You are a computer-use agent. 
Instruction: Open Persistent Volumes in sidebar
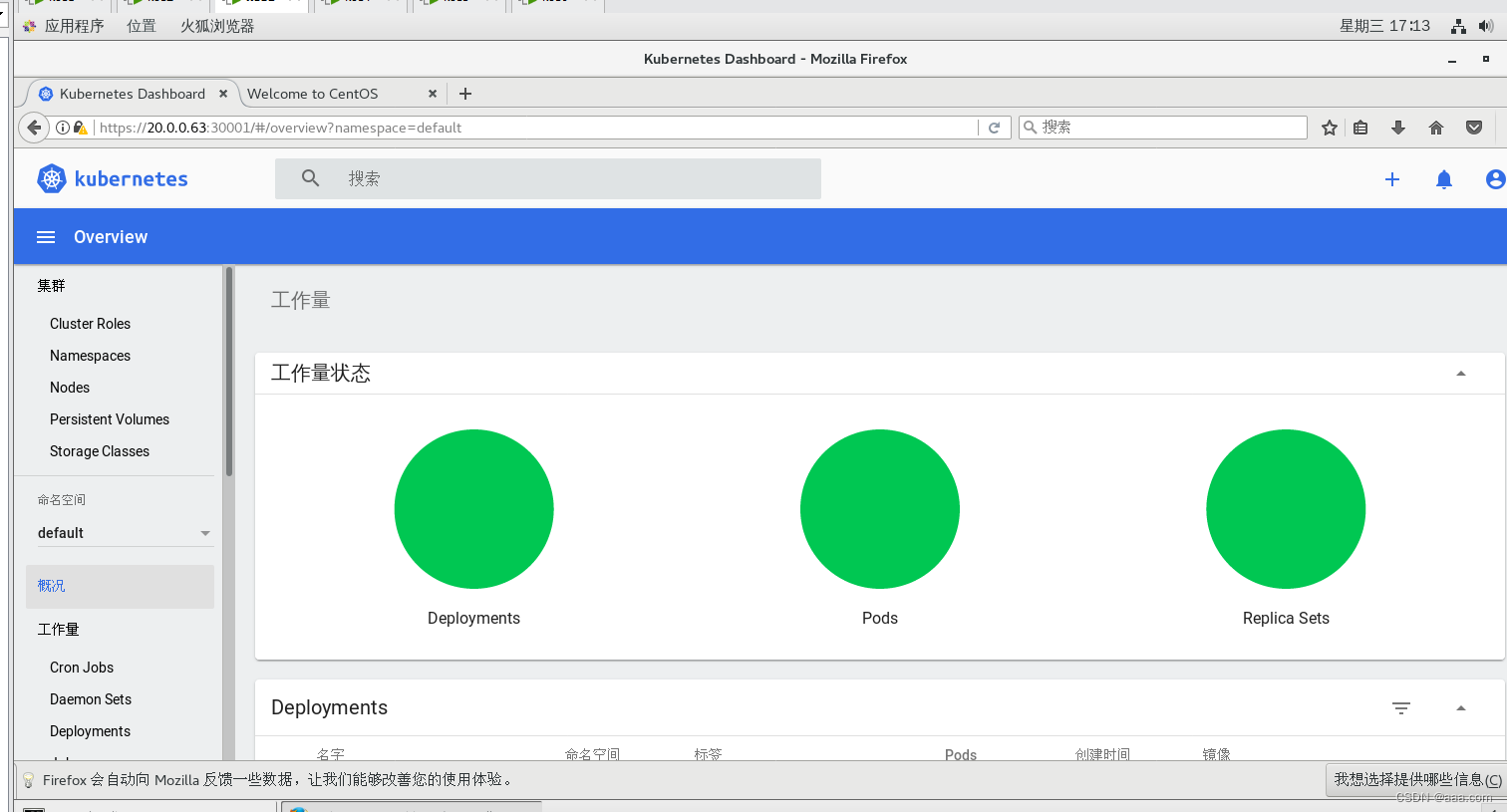[x=110, y=419]
